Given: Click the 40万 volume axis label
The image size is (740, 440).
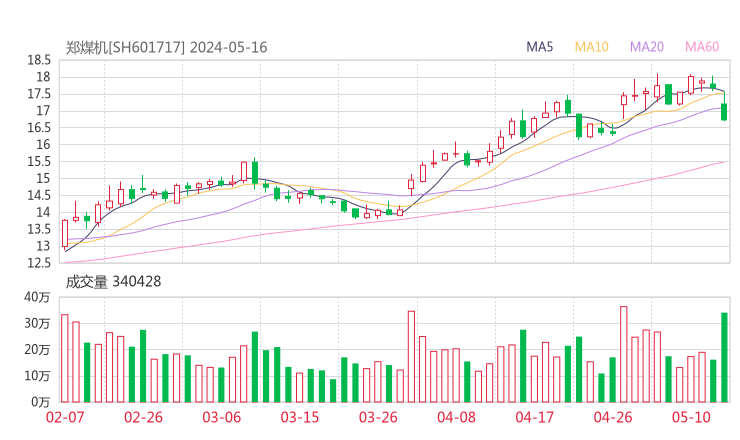Looking at the screenshot, I should click(x=37, y=297).
